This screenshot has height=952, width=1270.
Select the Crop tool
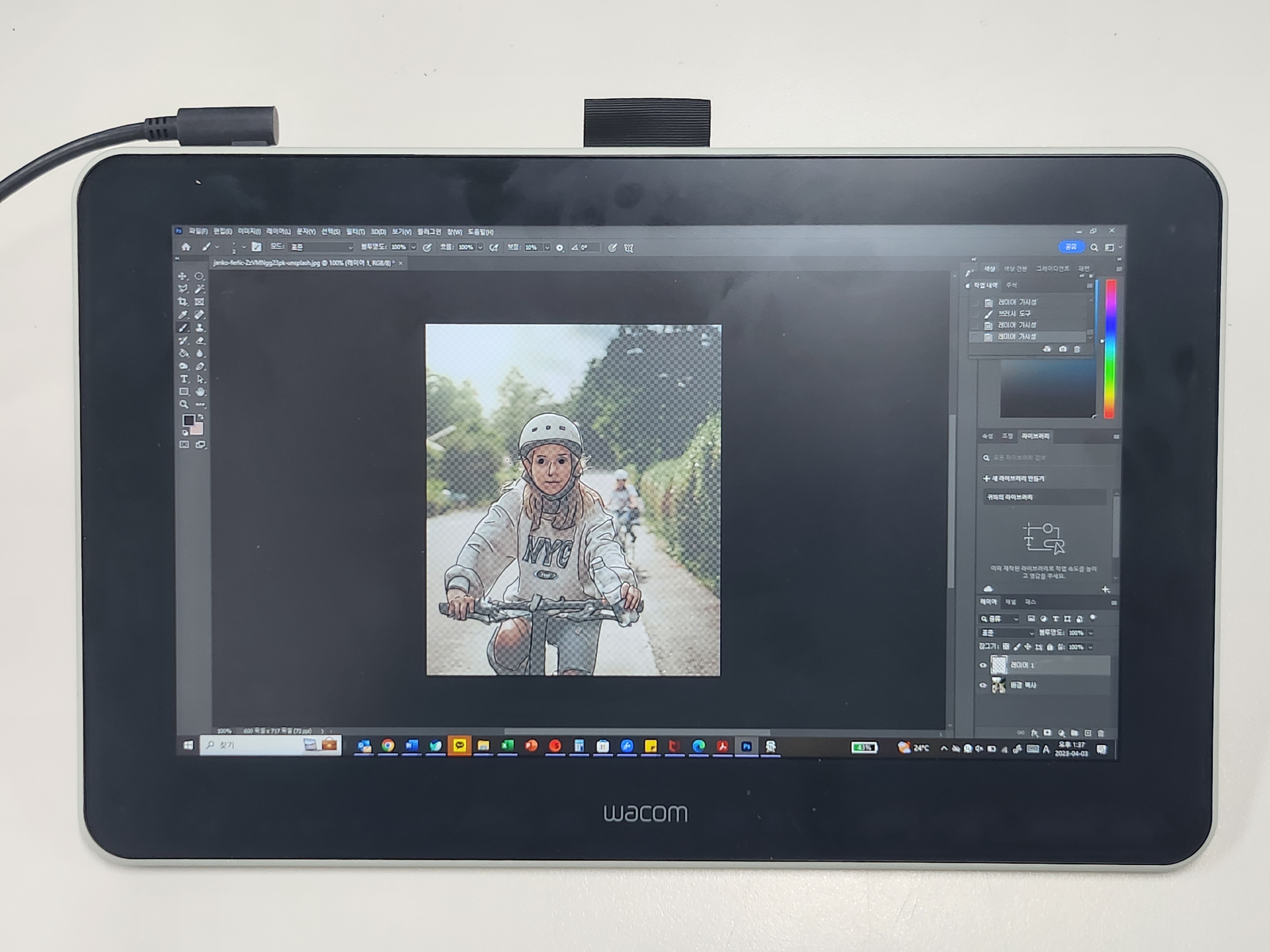click(x=183, y=302)
